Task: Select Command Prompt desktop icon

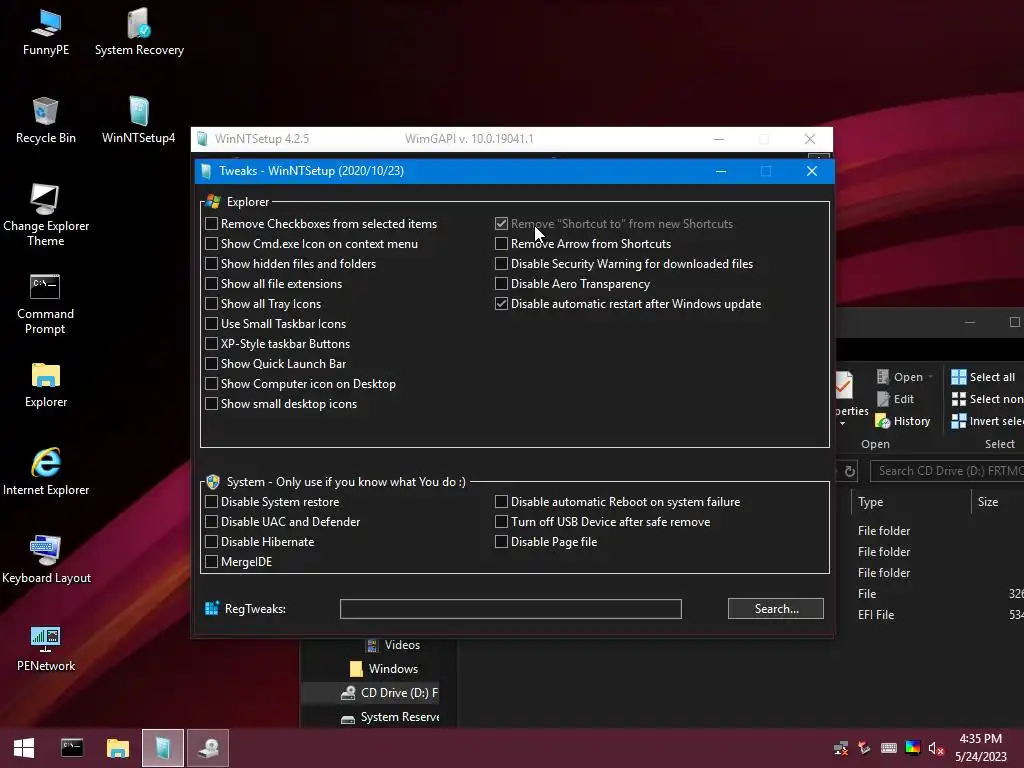Action: pyautogui.click(x=45, y=304)
